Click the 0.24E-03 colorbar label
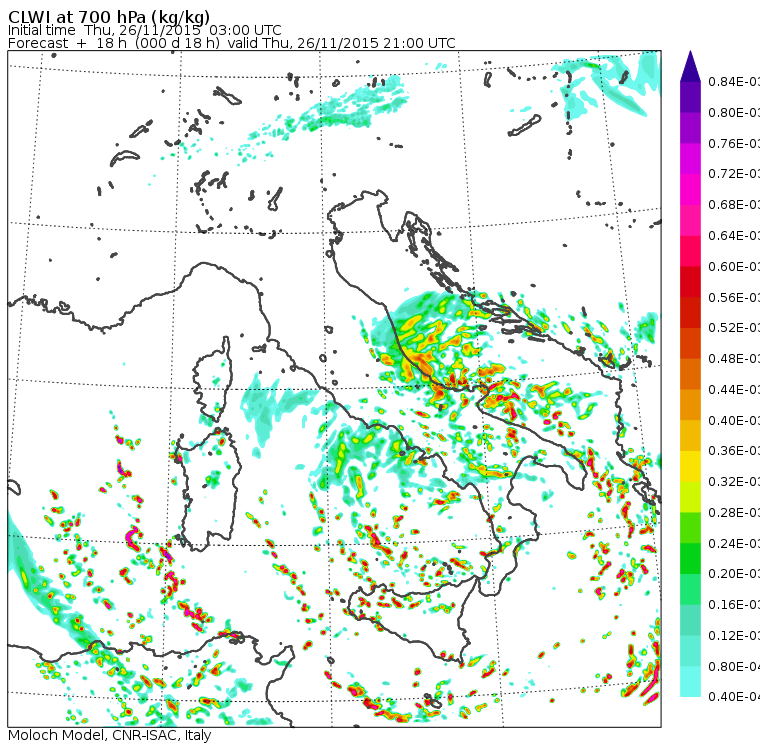Image resolution: width=760 pixels, height=749 pixels. (734, 543)
